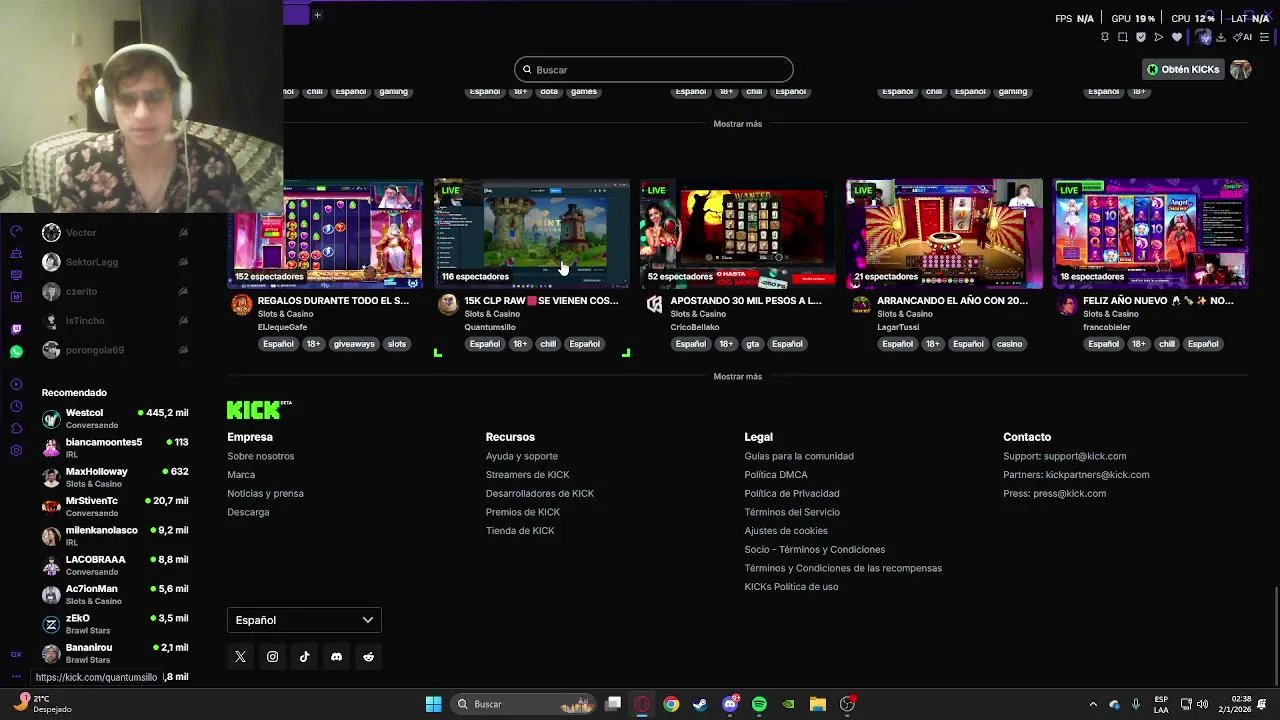Open the Política DMCA link
The image size is (1280, 720).
tap(776, 475)
